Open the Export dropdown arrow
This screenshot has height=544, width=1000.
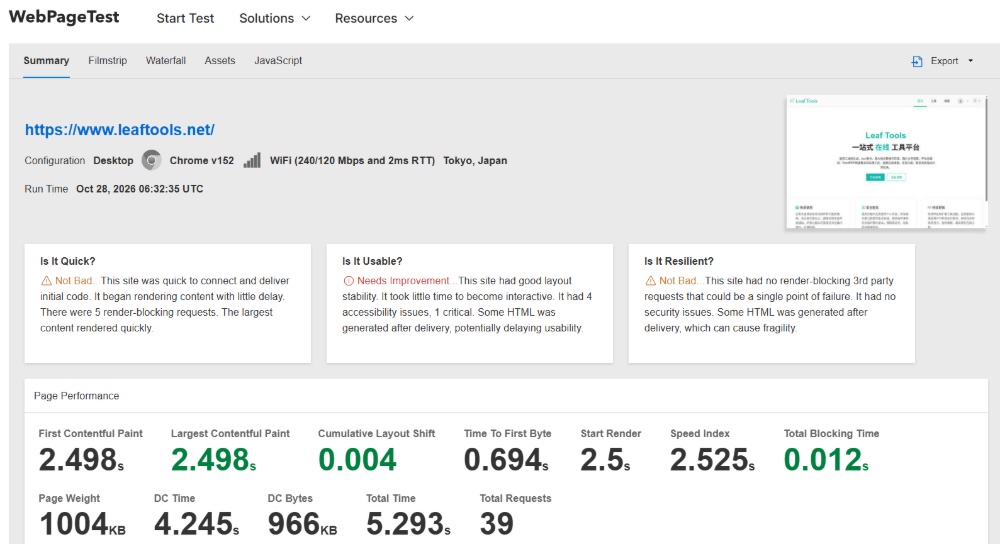(971, 61)
